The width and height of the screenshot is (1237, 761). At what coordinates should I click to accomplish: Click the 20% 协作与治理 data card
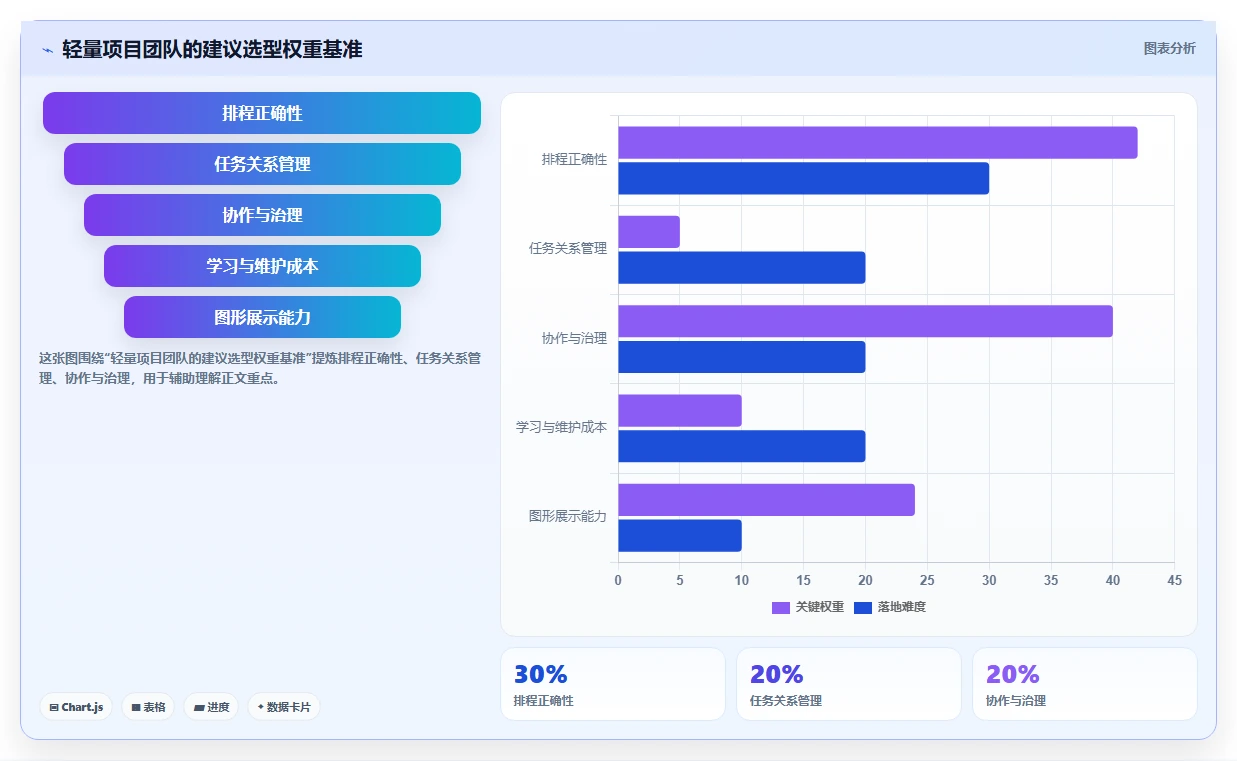point(1085,684)
